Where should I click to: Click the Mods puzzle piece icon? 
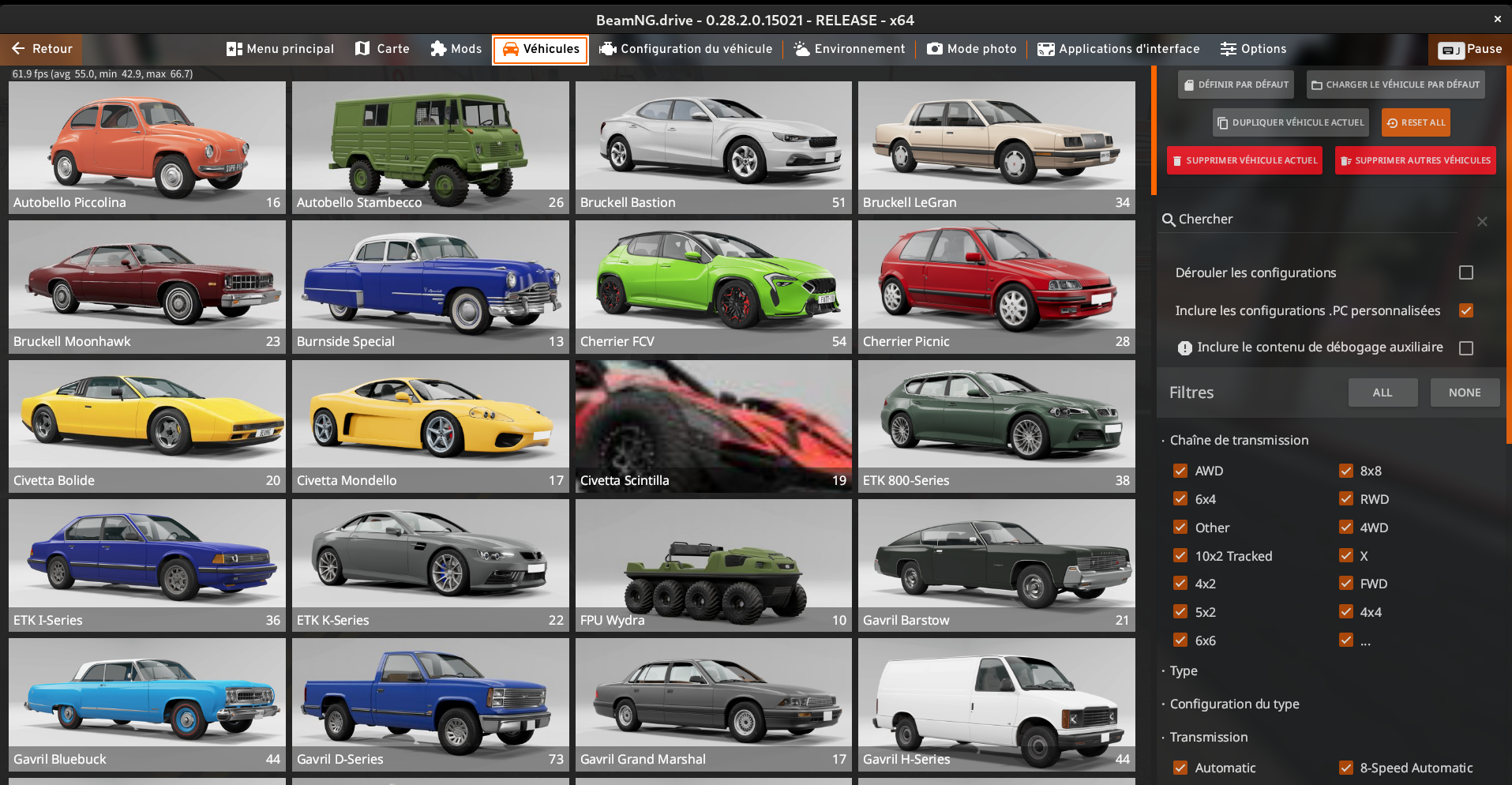[438, 49]
